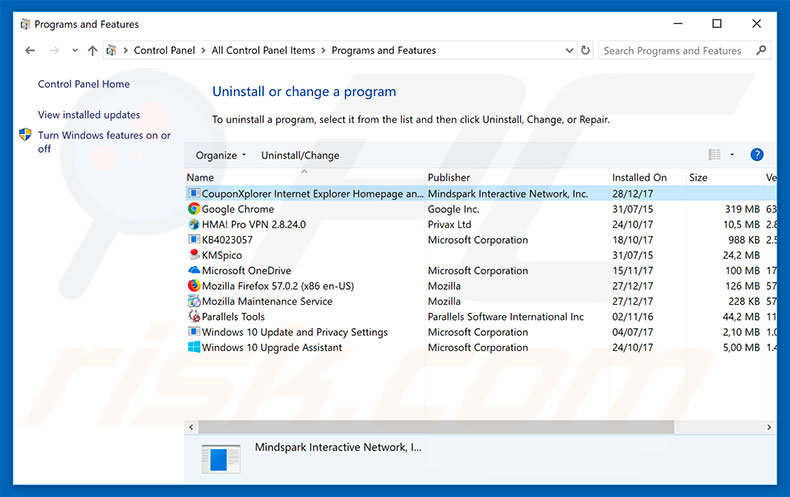Refresh the Programs and Features list

pyautogui.click(x=585, y=50)
